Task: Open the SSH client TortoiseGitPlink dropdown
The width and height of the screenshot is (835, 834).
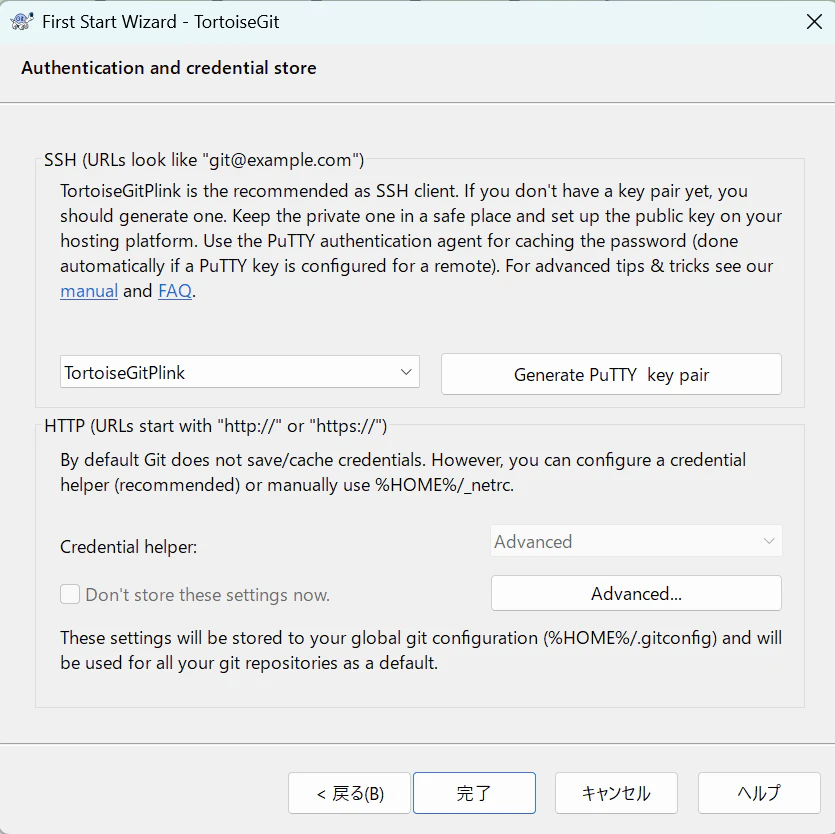Action: 240,372
